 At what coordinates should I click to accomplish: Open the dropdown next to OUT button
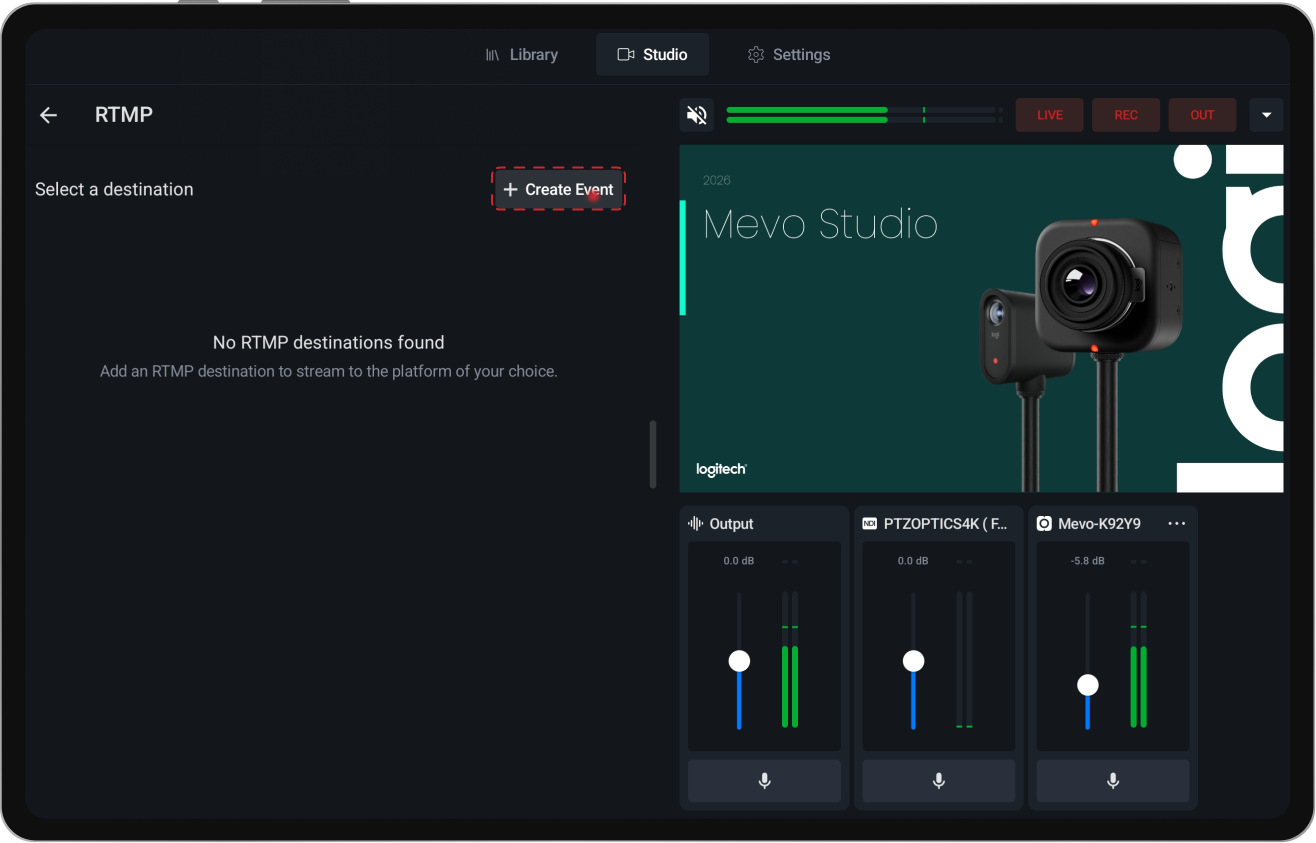pos(1266,114)
